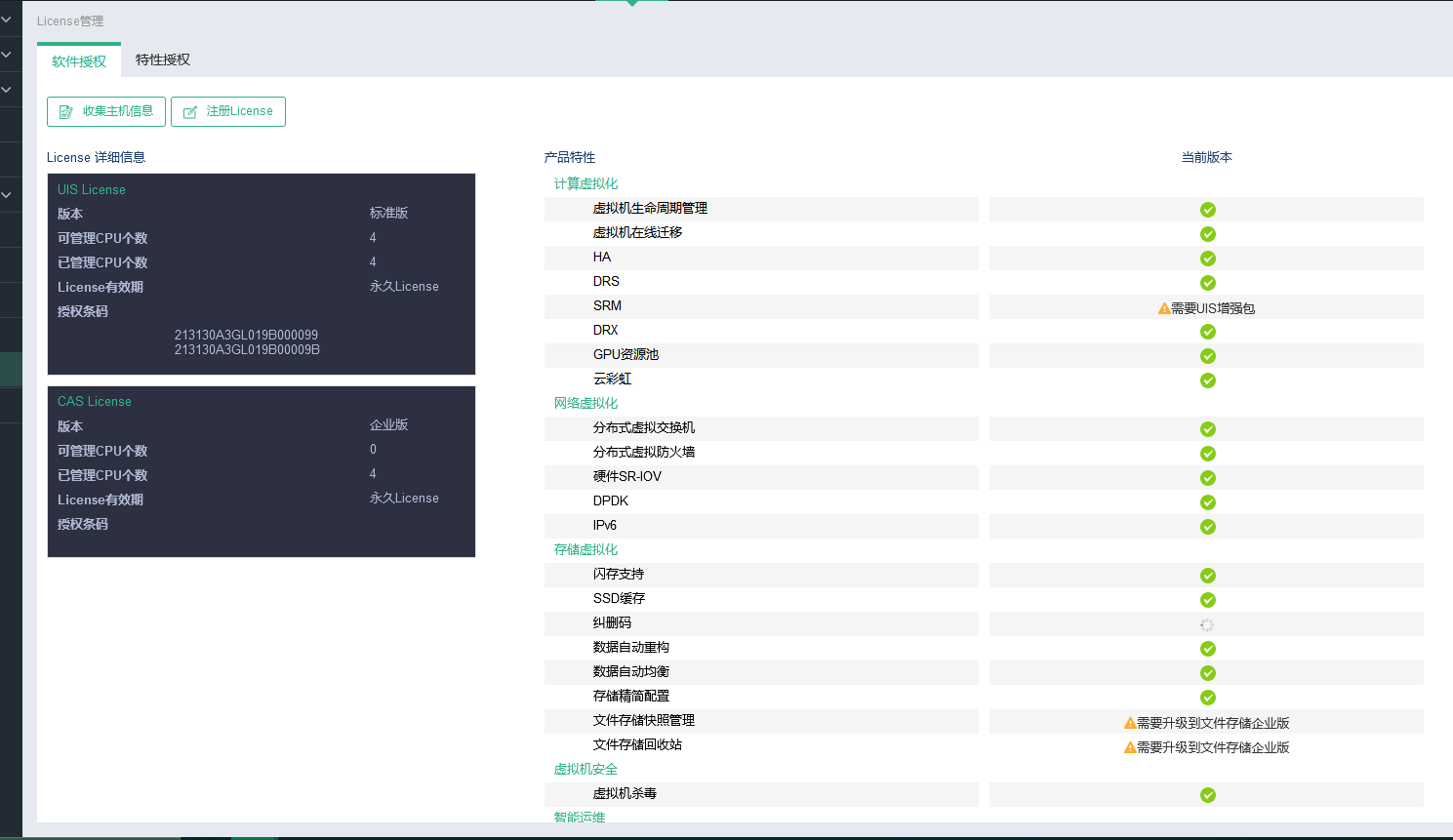Click 永久License in the UIS License card

(x=404, y=286)
